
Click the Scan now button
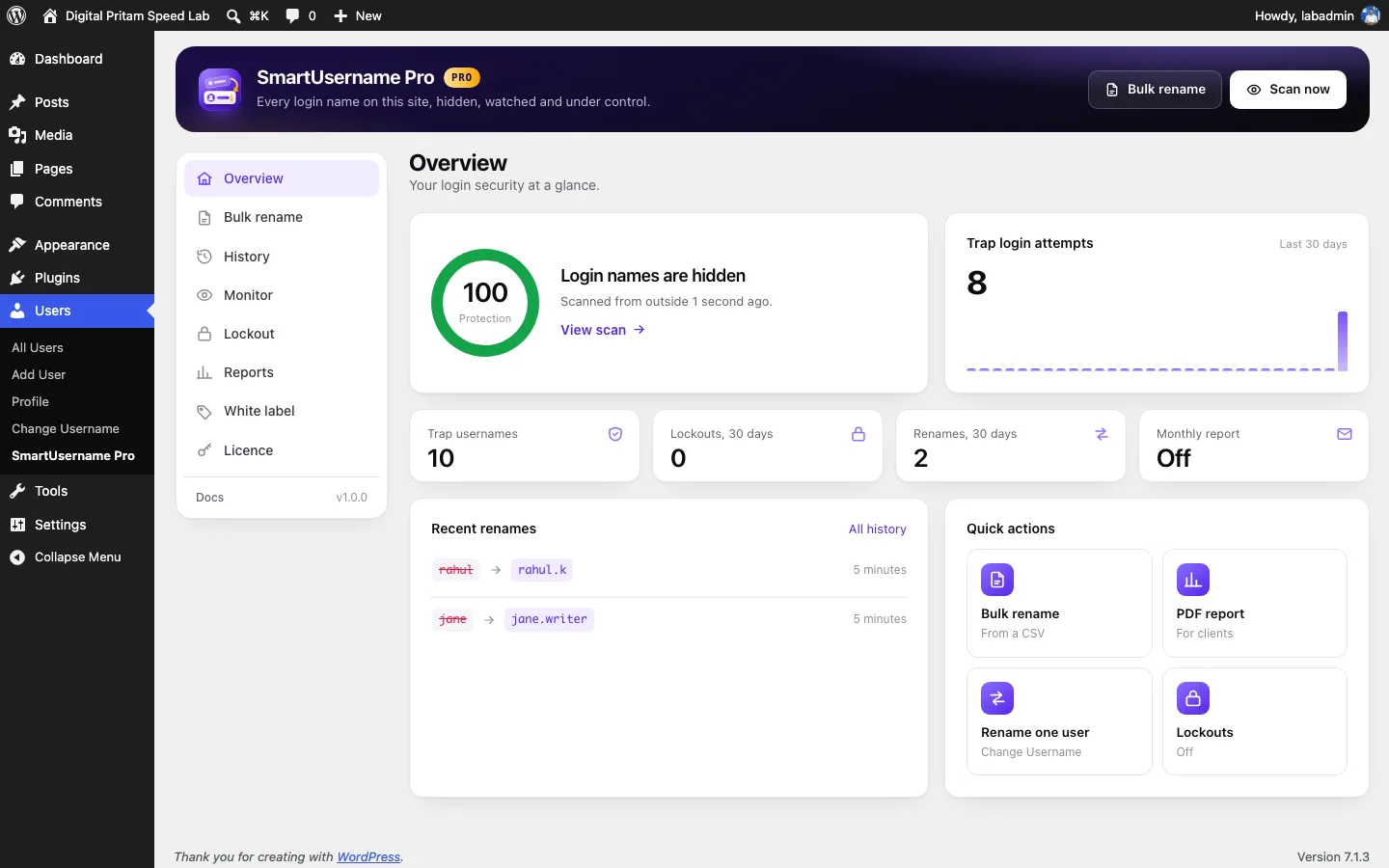coord(1288,90)
